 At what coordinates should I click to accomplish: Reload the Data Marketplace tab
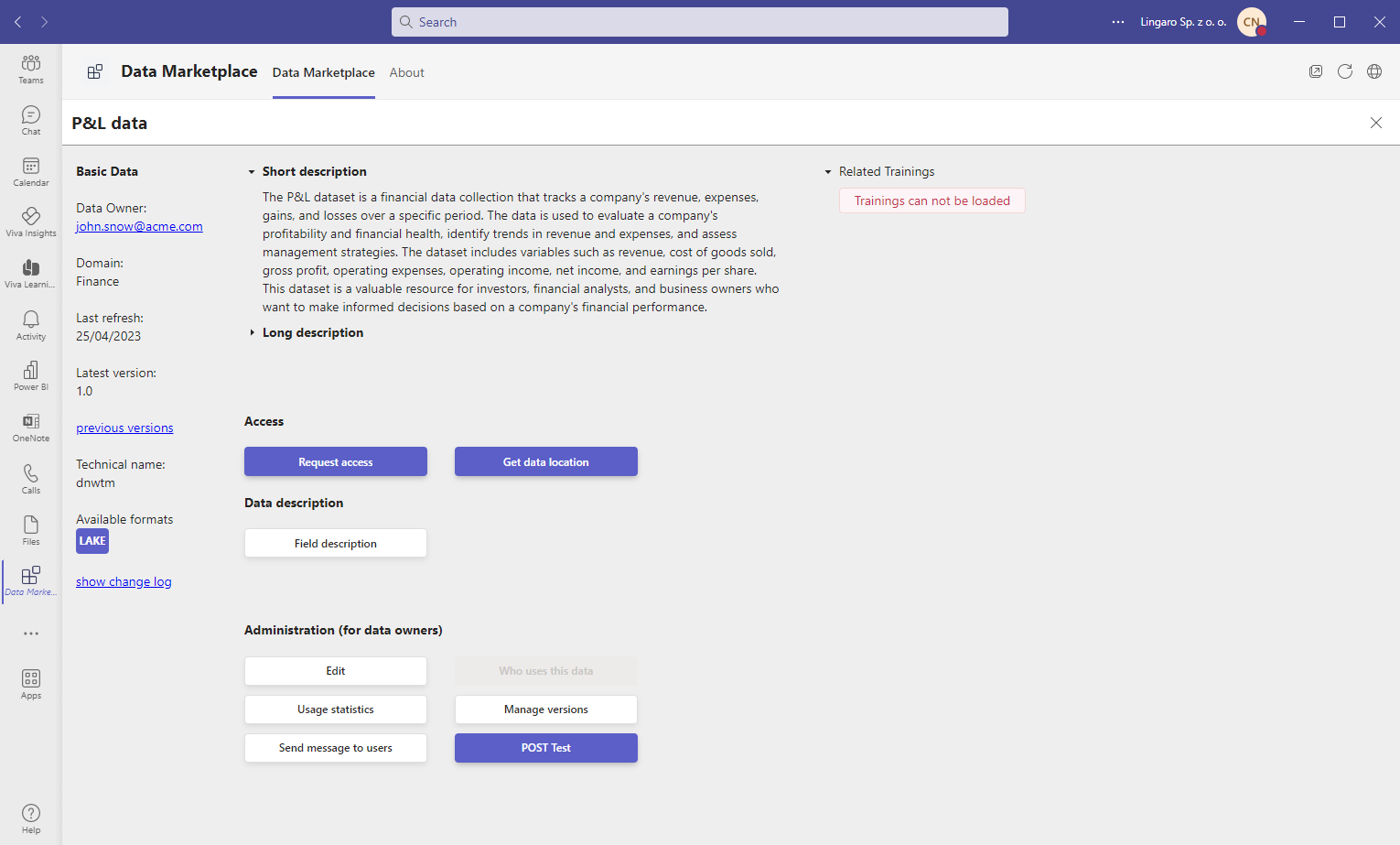1345,71
